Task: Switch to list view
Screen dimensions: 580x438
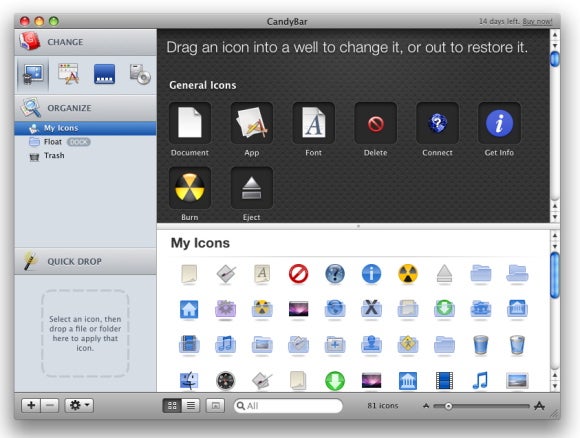Action: (x=191, y=406)
